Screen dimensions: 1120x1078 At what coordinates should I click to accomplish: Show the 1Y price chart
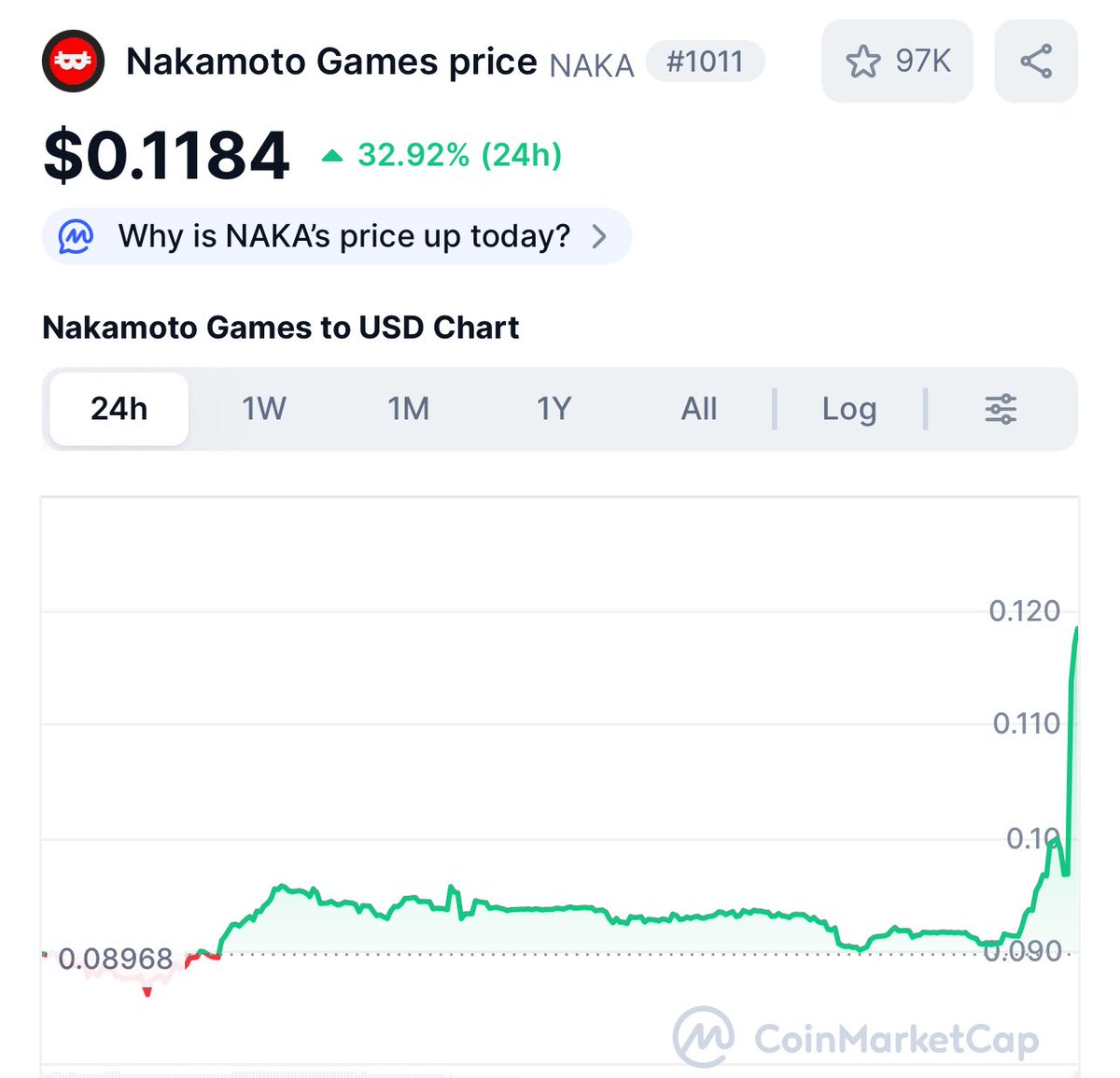553,409
